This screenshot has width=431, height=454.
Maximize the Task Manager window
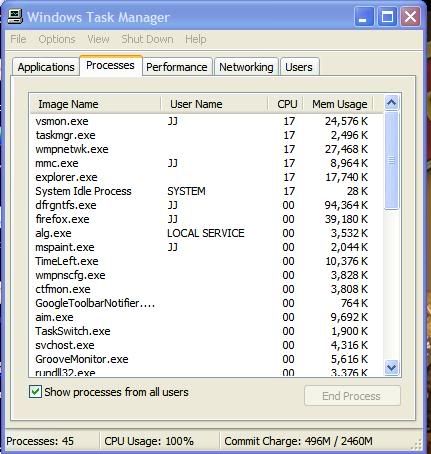[387, 16]
